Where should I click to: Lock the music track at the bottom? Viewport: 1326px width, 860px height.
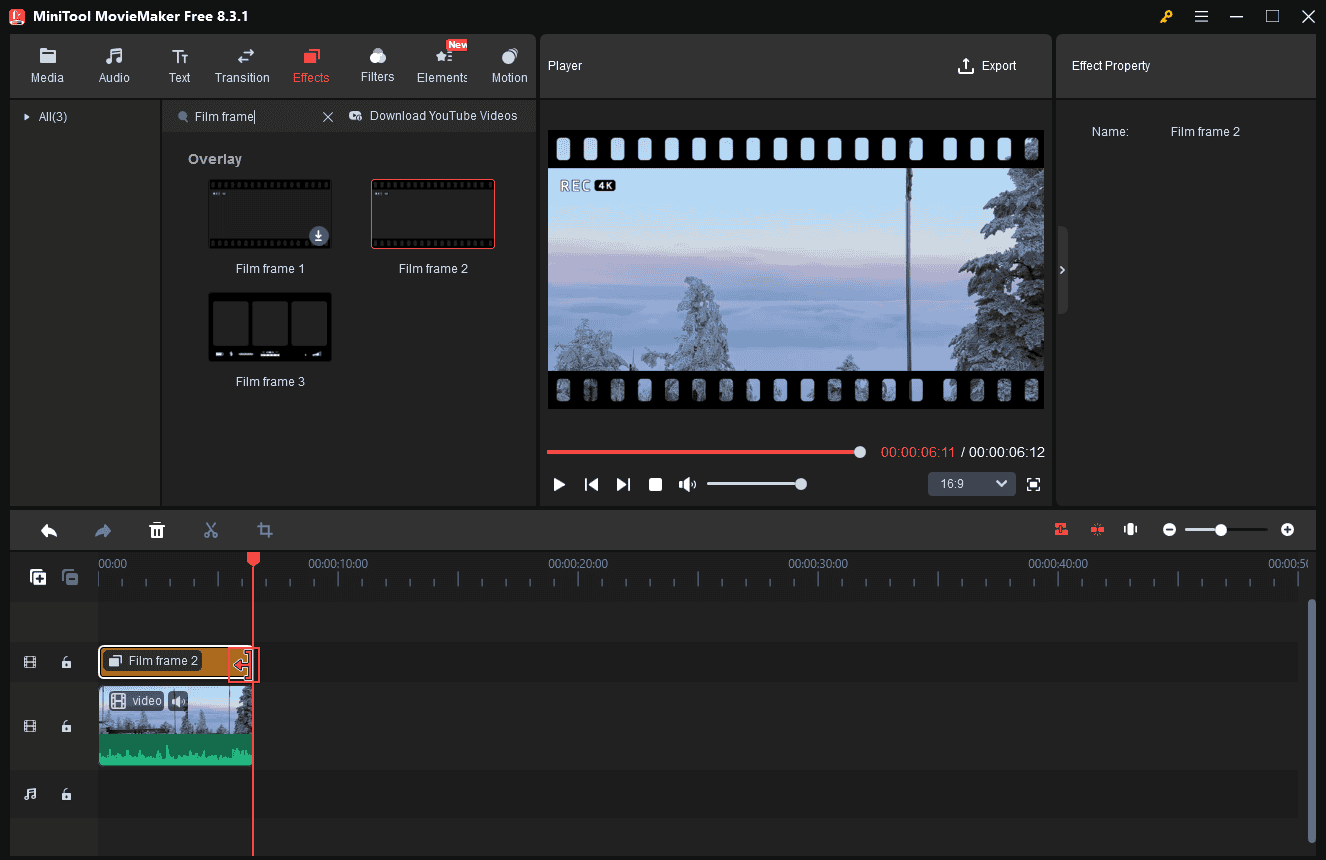pyautogui.click(x=66, y=794)
